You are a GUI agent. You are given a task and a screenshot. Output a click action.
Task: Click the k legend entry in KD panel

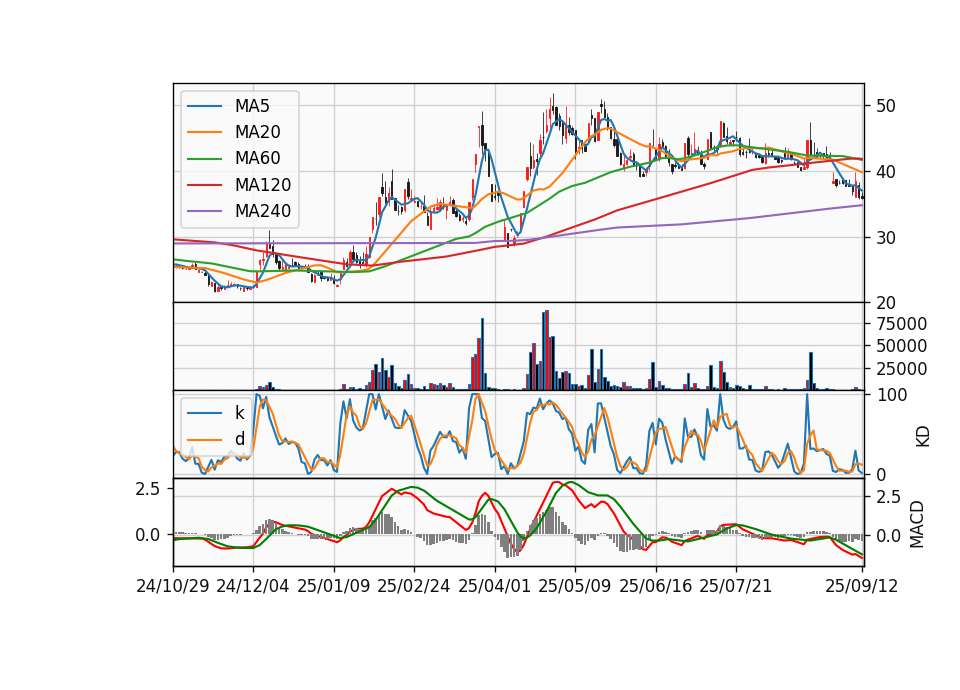click(239, 413)
